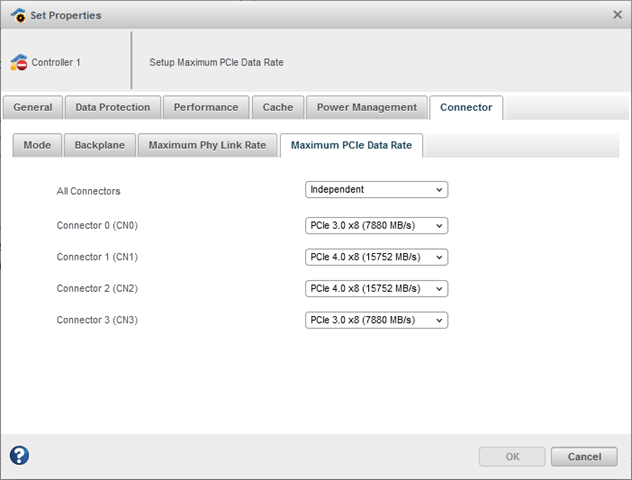Expand the Connector 0 (CN0) data rate dropdown
Viewport: 632px width, 480px height.
(376, 226)
